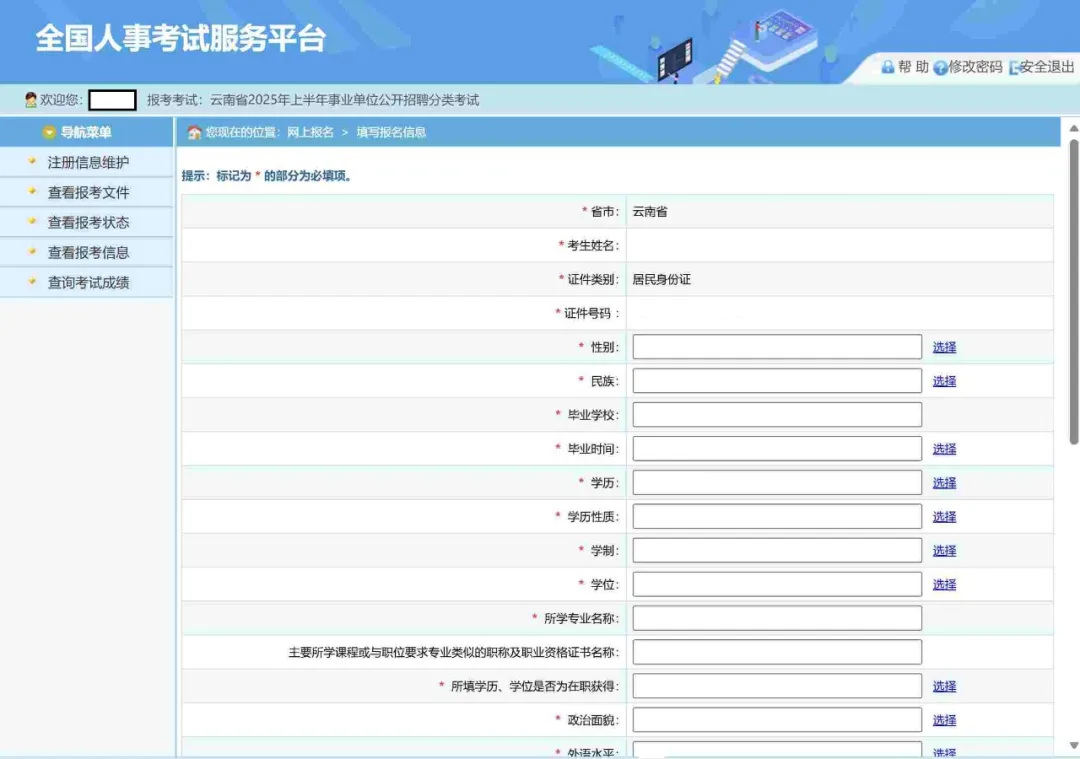Click the padlock icon before 帮助
Screen dimensions: 1080x759
pos(889,67)
